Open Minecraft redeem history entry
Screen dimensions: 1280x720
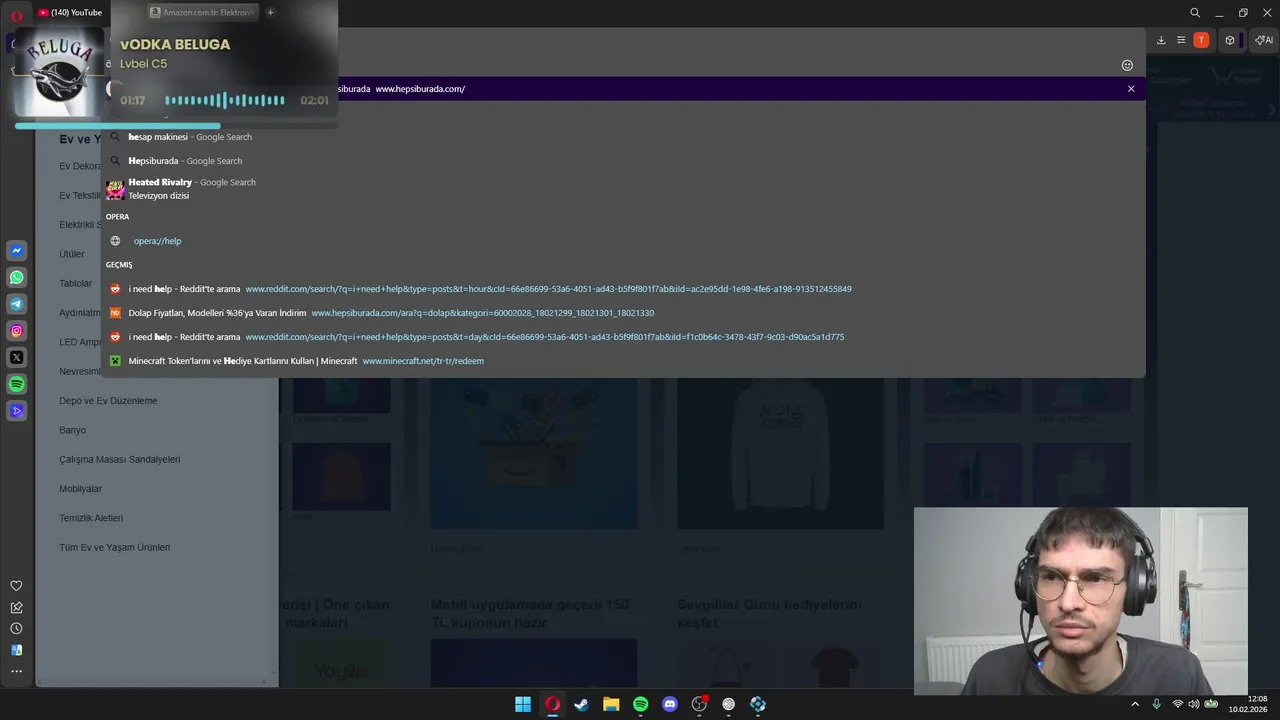pos(622,361)
